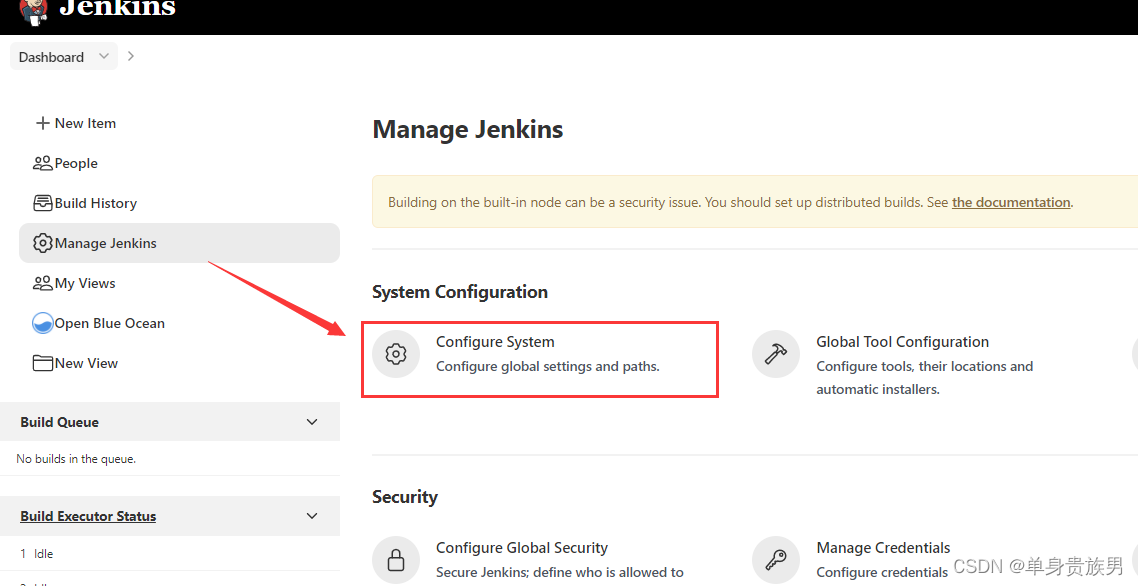The width and height of the screenshot is (1138, 586).
Task: Click the System Configuration section heading
Action: tap(459, 292)
